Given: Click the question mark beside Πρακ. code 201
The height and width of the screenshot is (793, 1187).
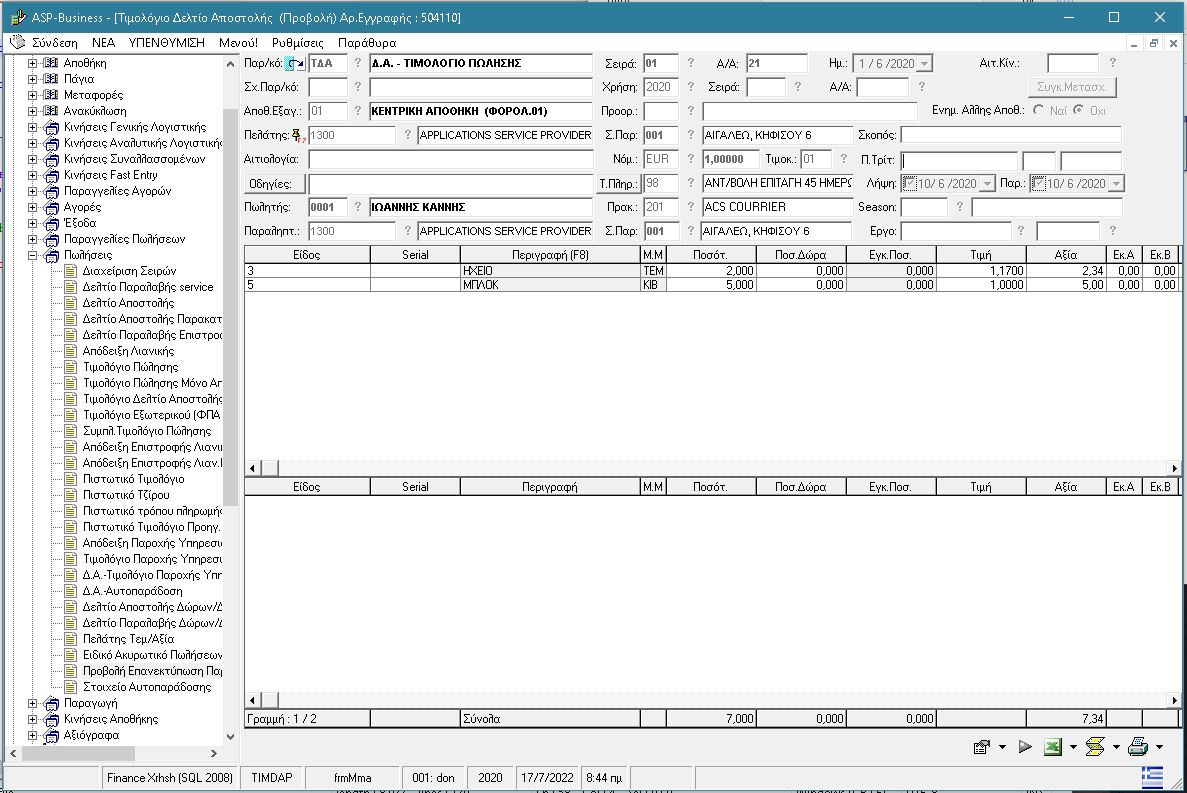Looking at the screenshot, I should tap(690, 207).
